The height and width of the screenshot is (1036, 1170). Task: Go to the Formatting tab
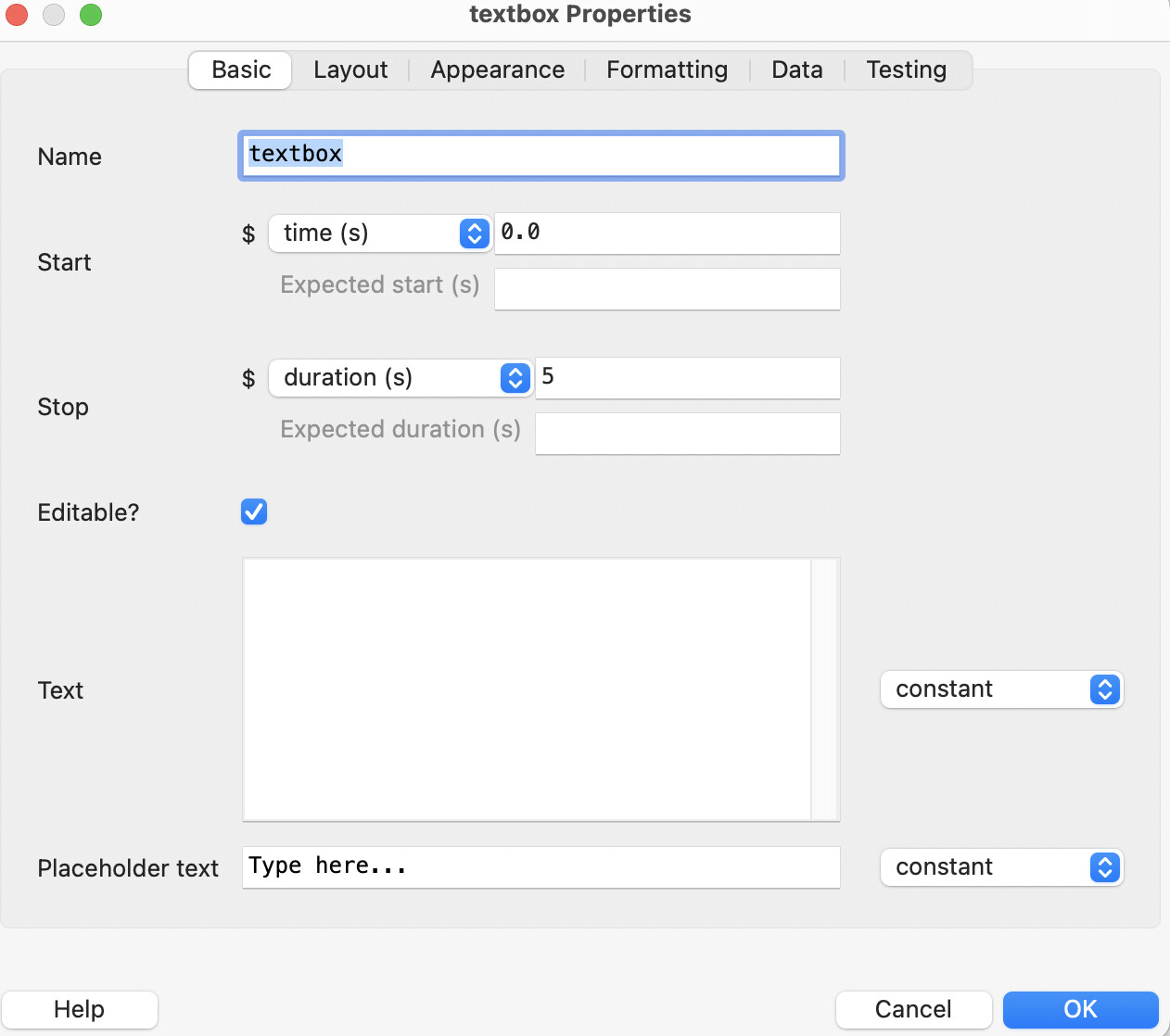[x=667, y=70]
